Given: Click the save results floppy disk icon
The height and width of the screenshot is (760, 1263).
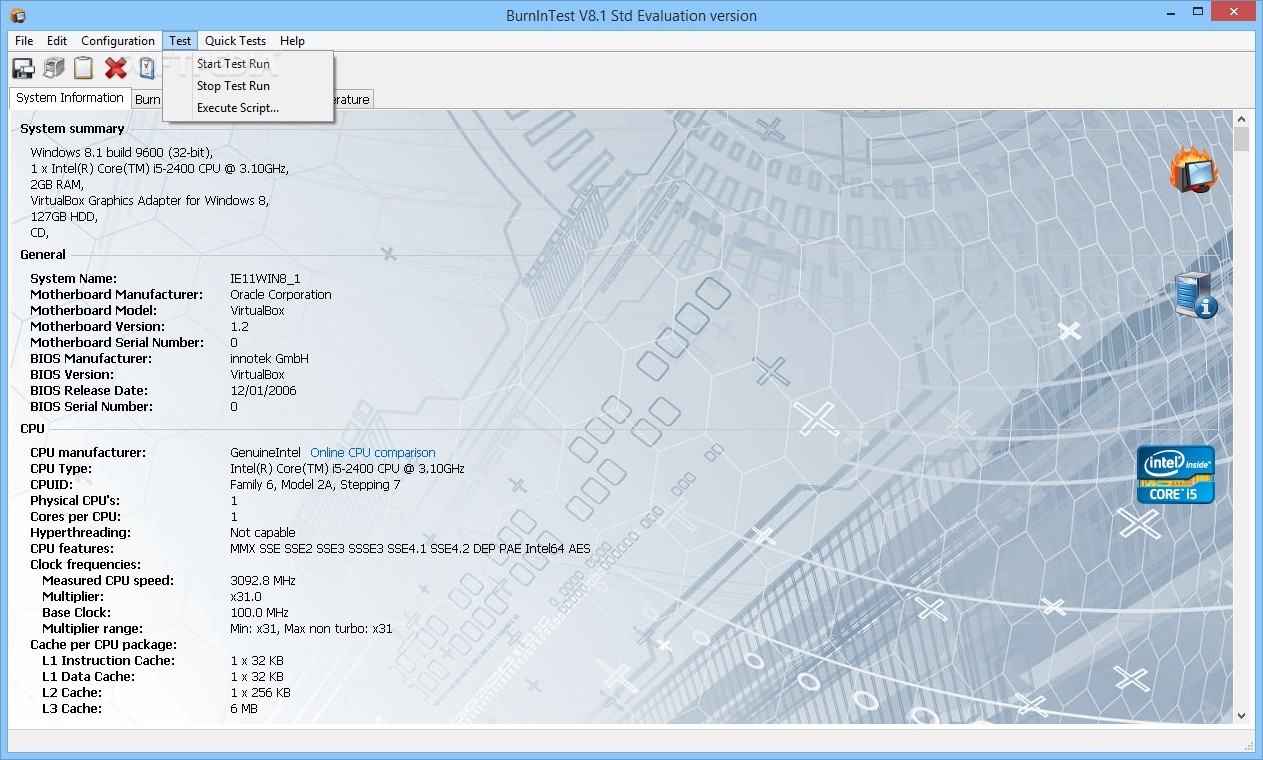Looking at the screenshot, I should tap(23, 68).
